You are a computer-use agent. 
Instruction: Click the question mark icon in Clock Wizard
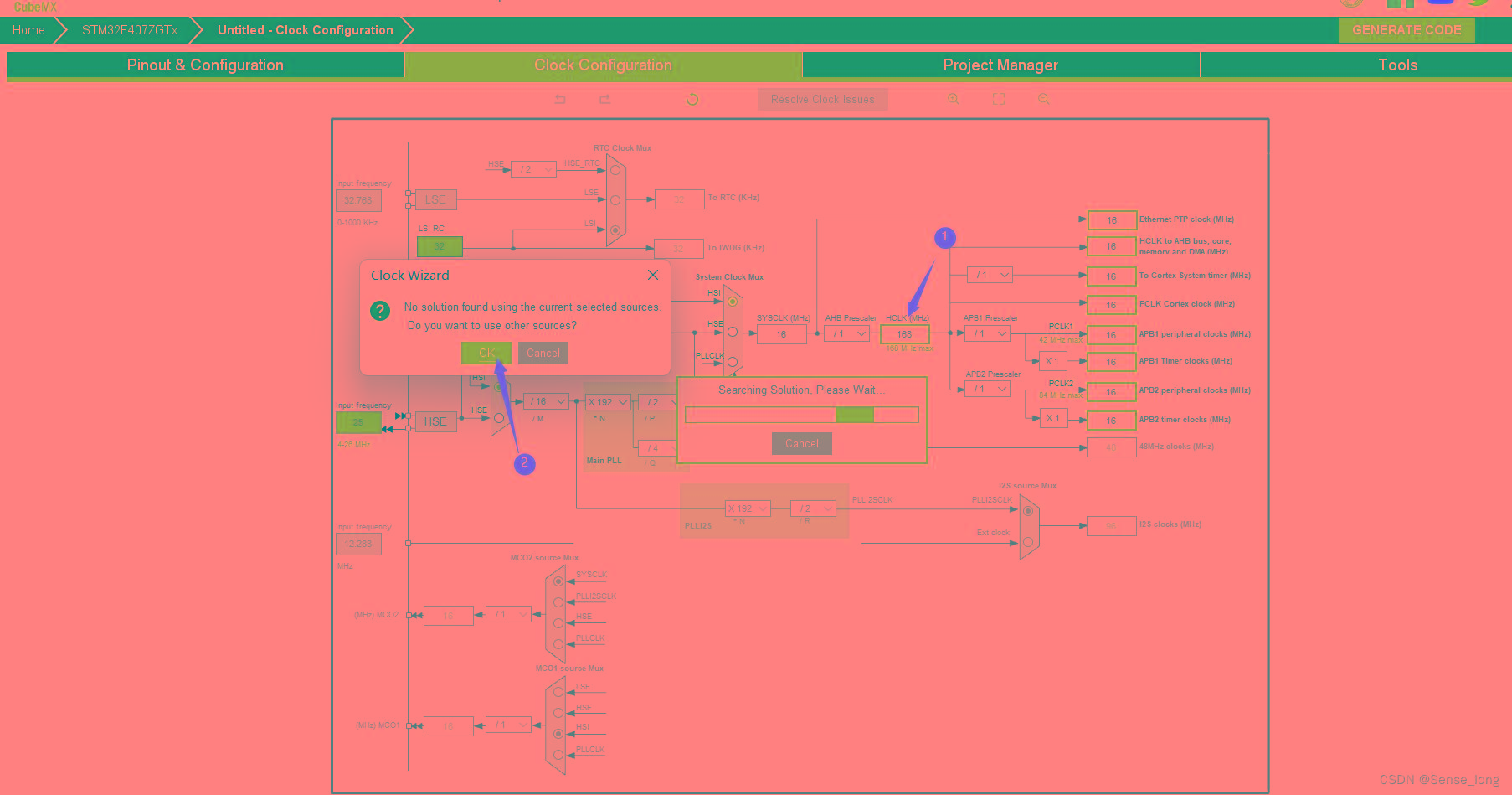[x=380, y=311]
